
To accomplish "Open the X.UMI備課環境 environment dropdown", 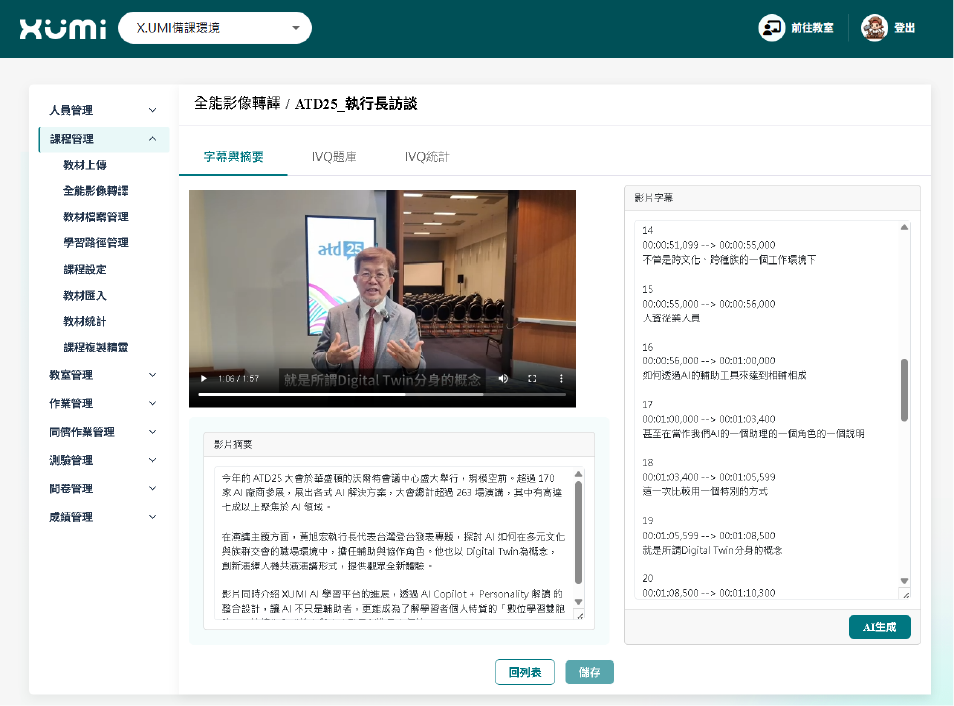I will 215,28.
